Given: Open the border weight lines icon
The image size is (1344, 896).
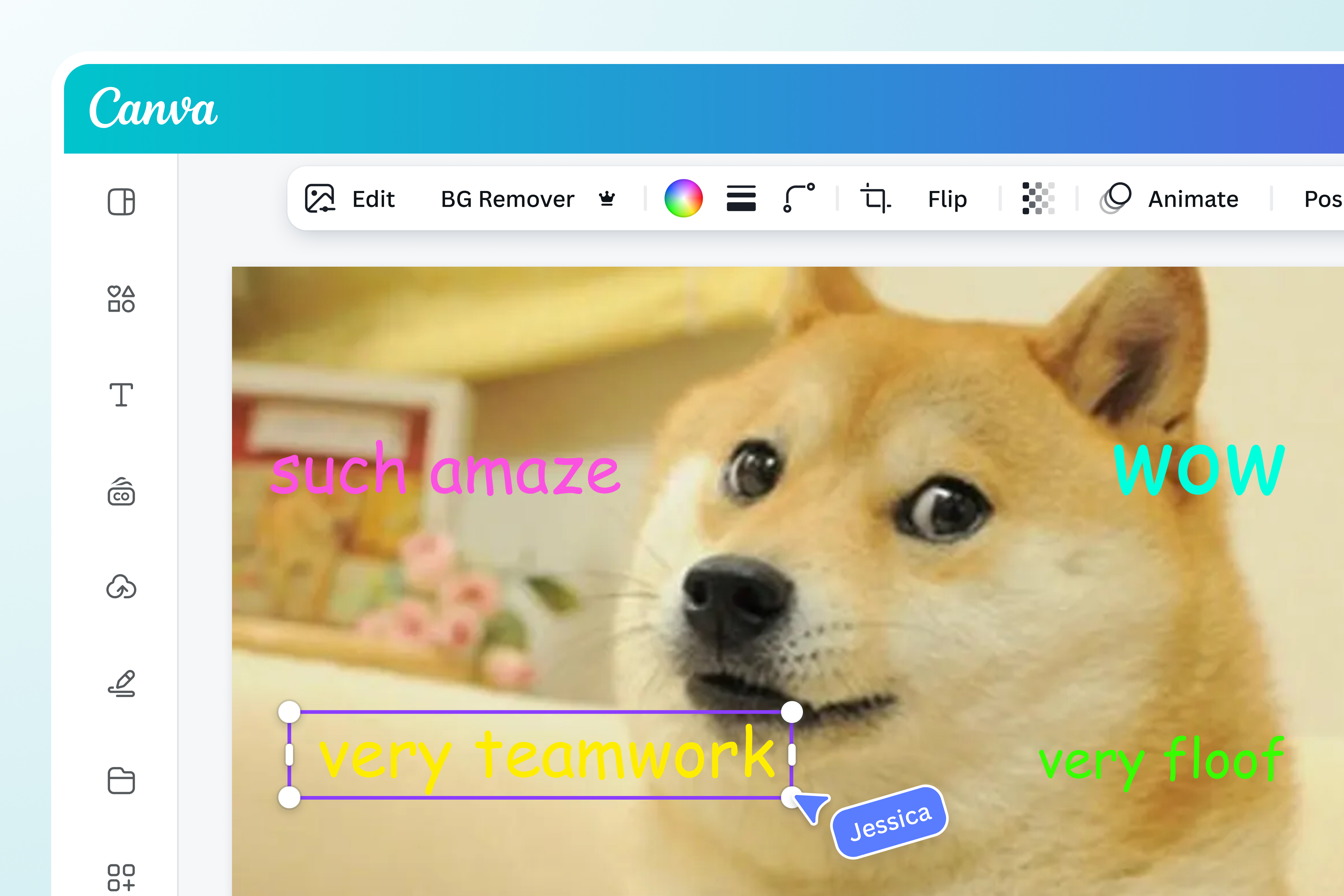Looking at the screenshot, I should (741, 198).
